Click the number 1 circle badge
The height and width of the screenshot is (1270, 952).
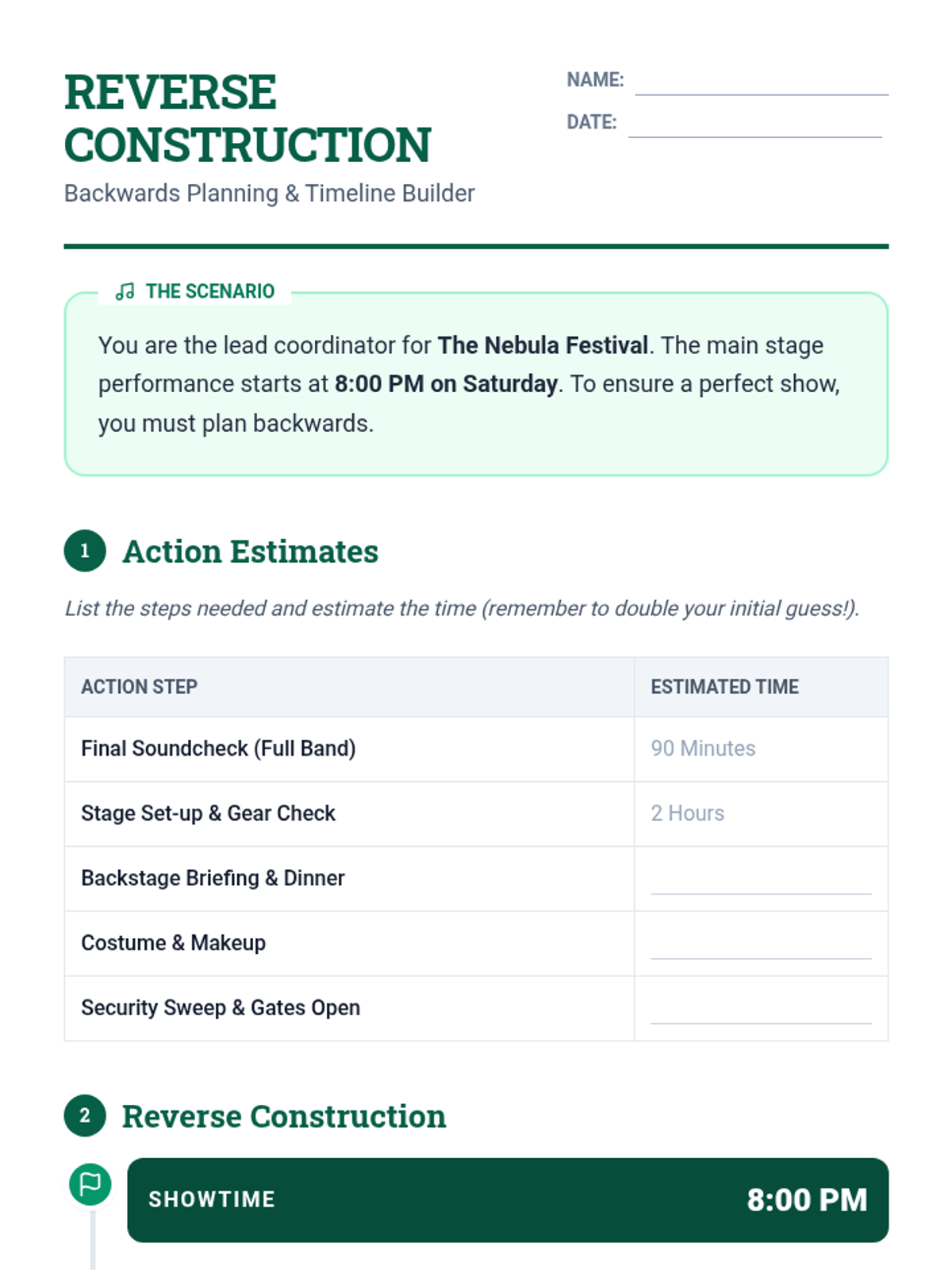coord(85,551)
